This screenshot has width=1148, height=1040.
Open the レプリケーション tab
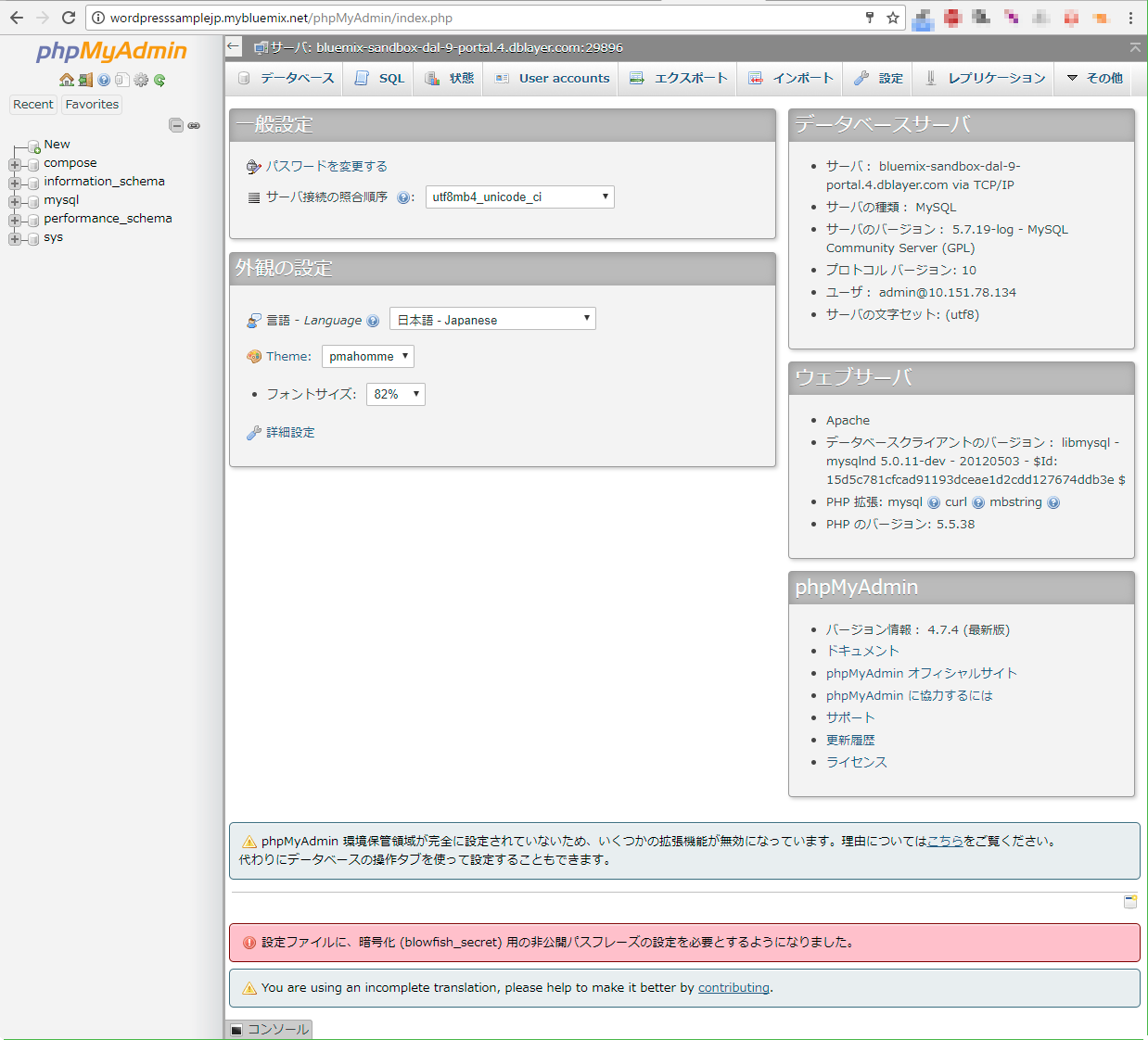(x=984, y=78)
